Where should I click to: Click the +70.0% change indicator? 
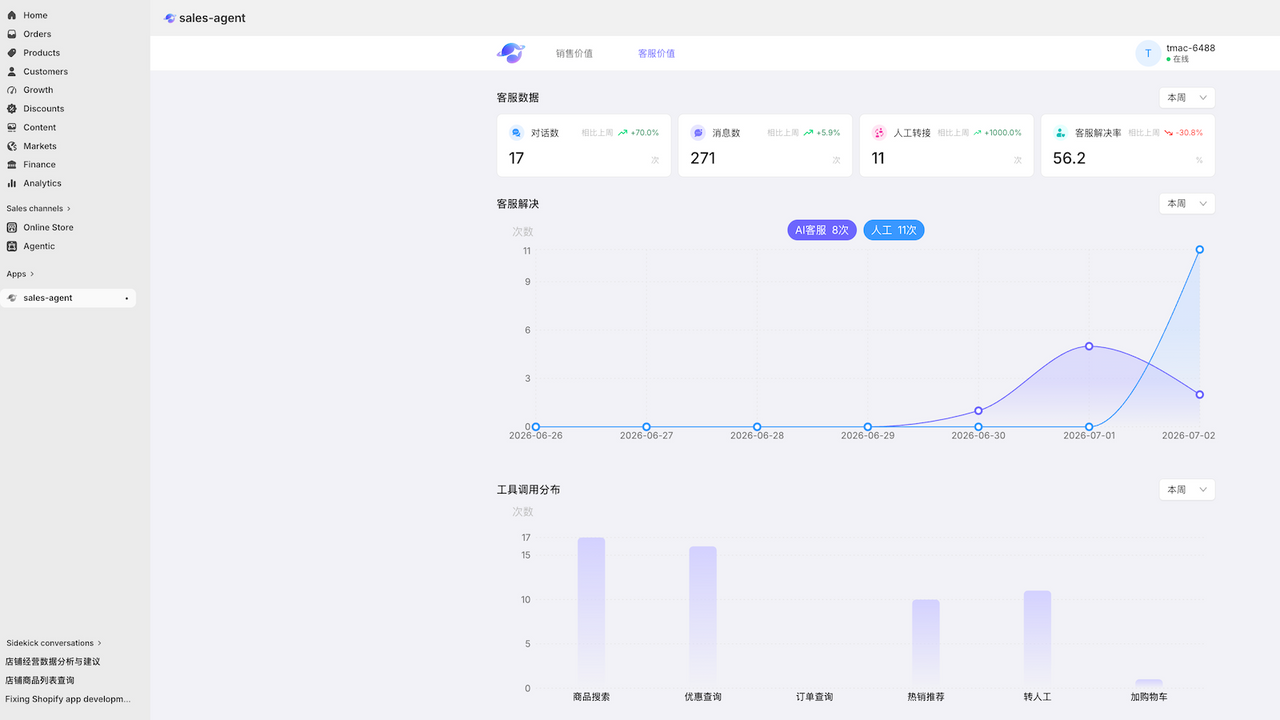645,132
